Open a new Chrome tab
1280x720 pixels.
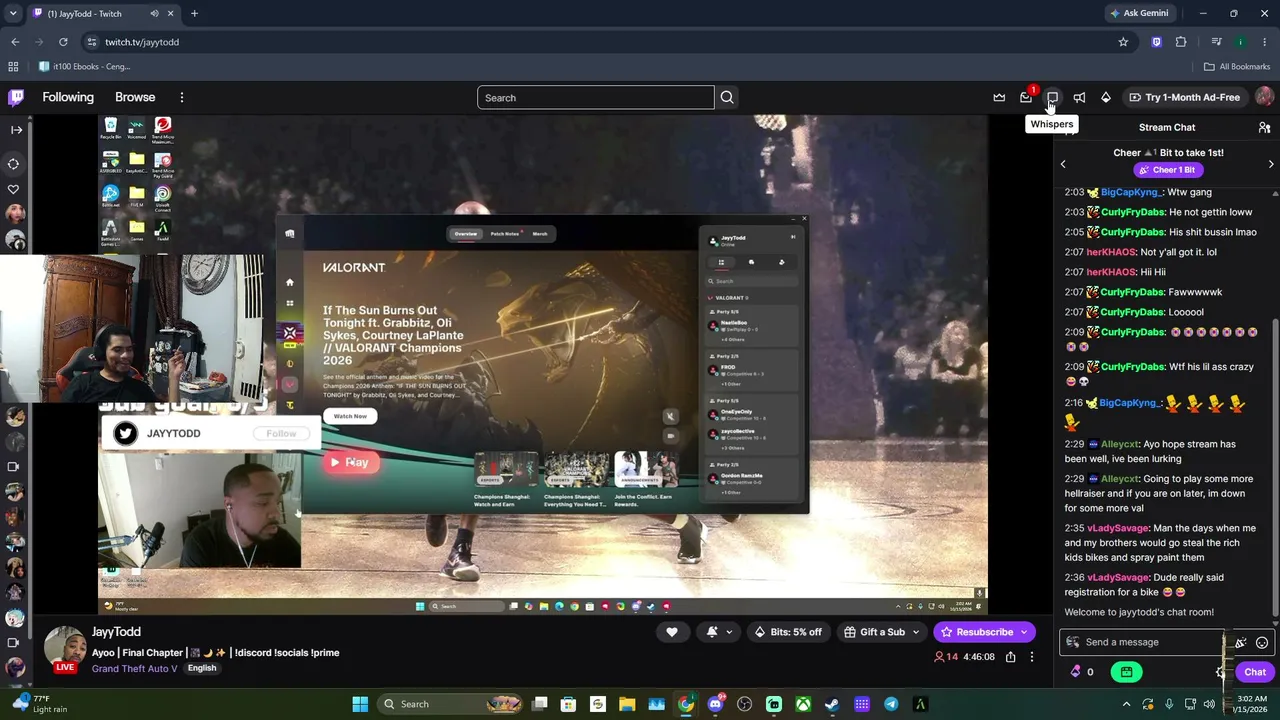click(194, 13)
